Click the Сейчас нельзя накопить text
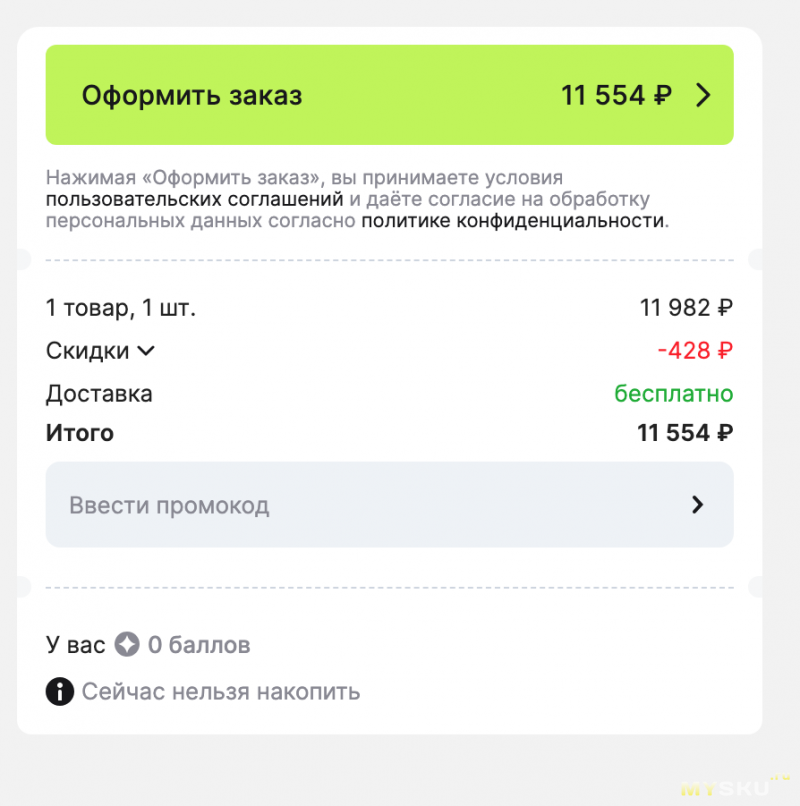 coord(221,691)
